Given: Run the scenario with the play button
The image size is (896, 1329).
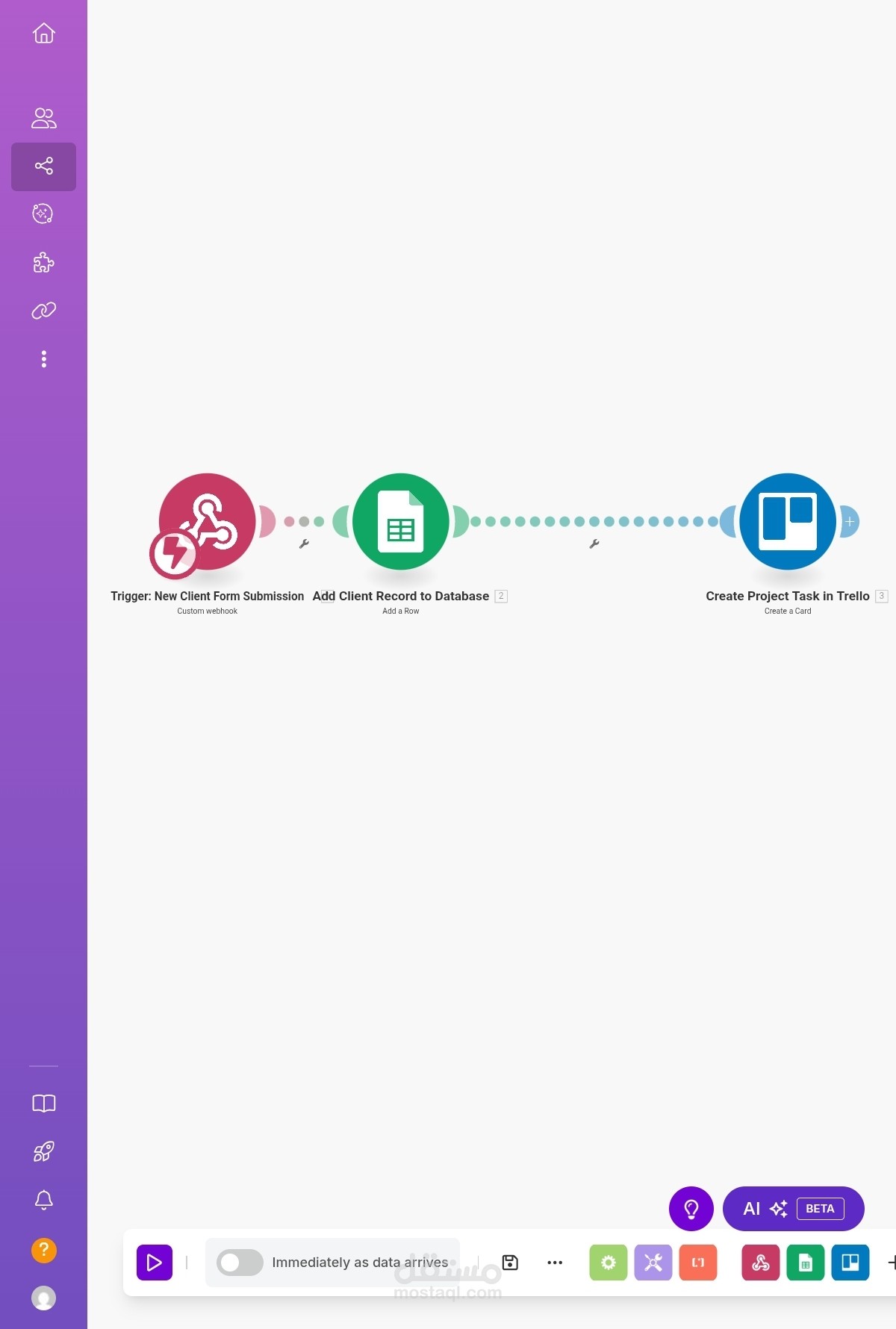Looking at the screenshot, I should (155, 1263).
